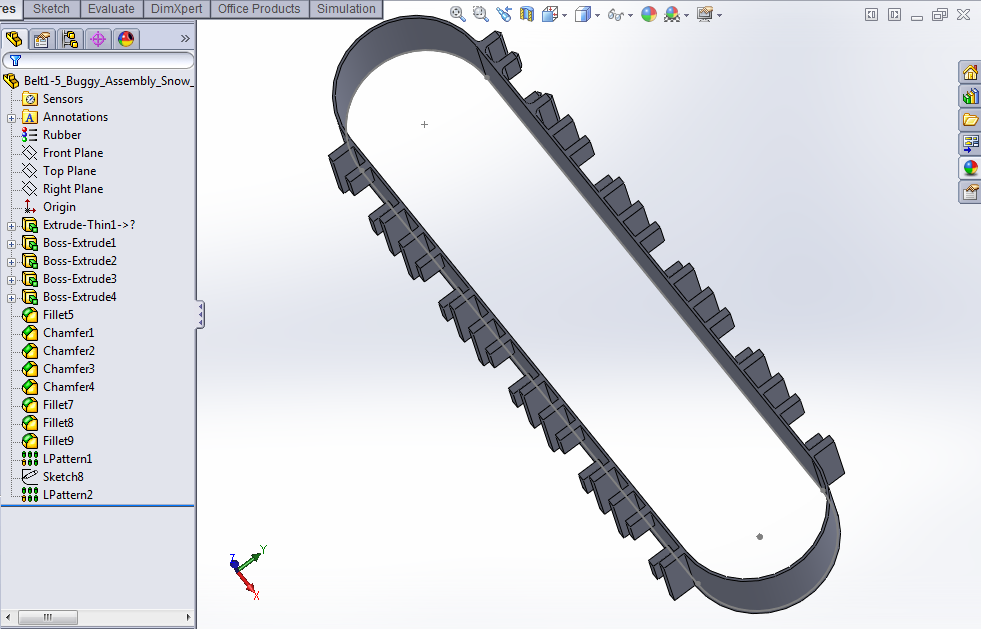Open the view orientation dropdown
This screenshot has height=629, width=981.
tap(566, 15)
